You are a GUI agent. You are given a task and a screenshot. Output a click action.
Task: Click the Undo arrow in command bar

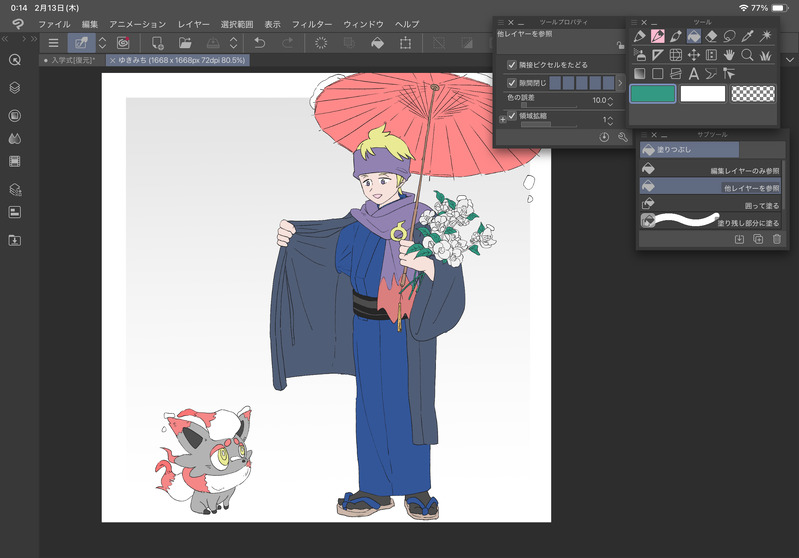[259, 43]
